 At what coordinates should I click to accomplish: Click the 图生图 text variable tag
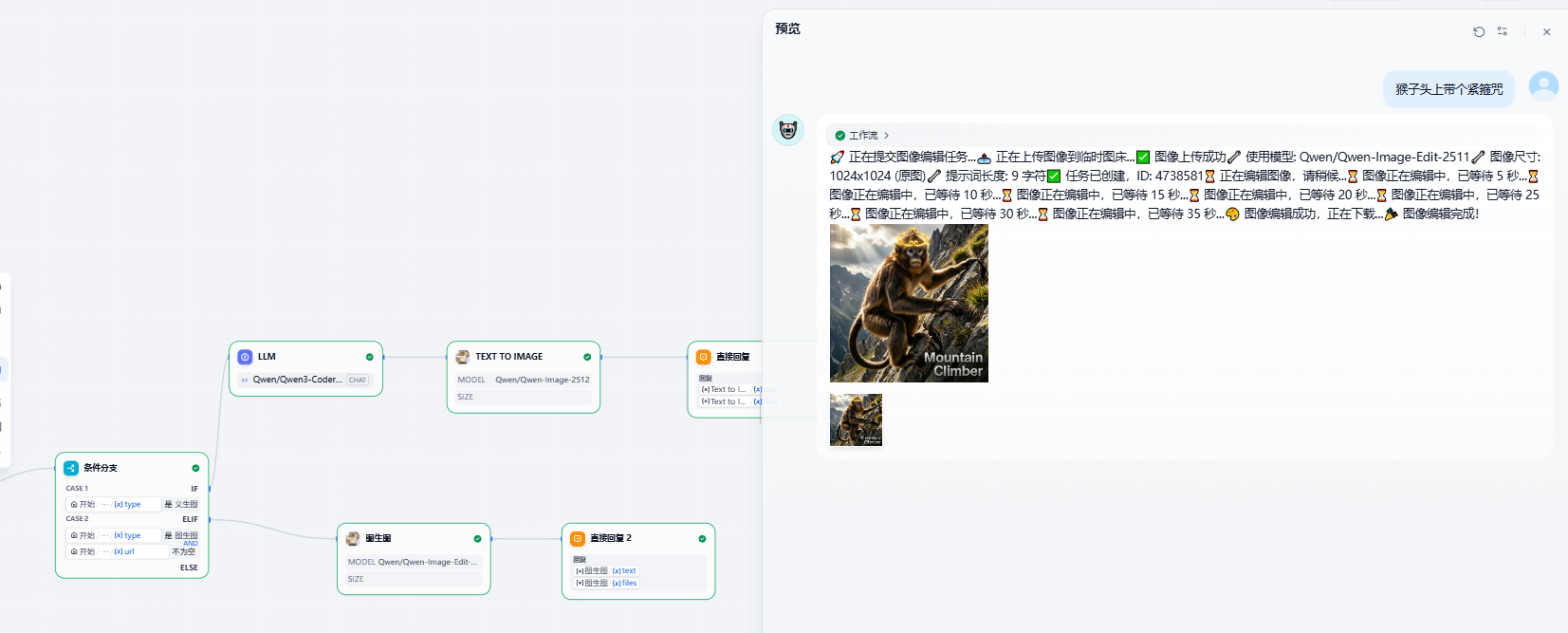click(x=606, y=571)
